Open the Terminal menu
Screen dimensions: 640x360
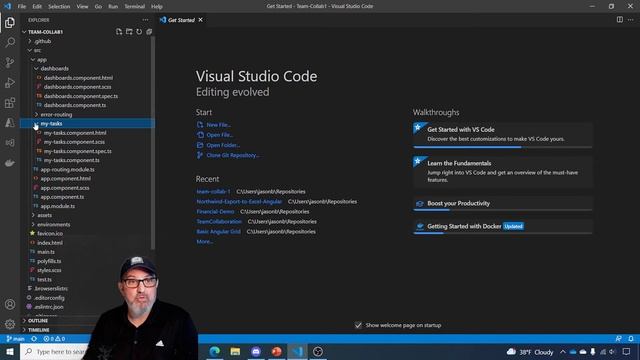click(135, 7)
